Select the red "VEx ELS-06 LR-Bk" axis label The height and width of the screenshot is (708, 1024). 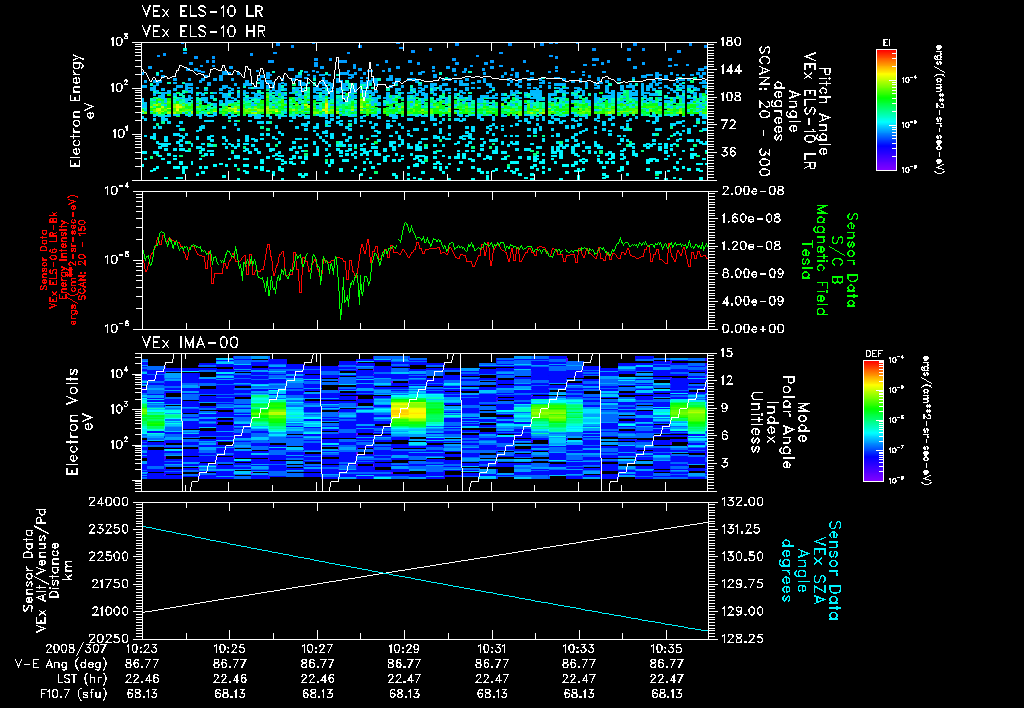pos(54,260)
